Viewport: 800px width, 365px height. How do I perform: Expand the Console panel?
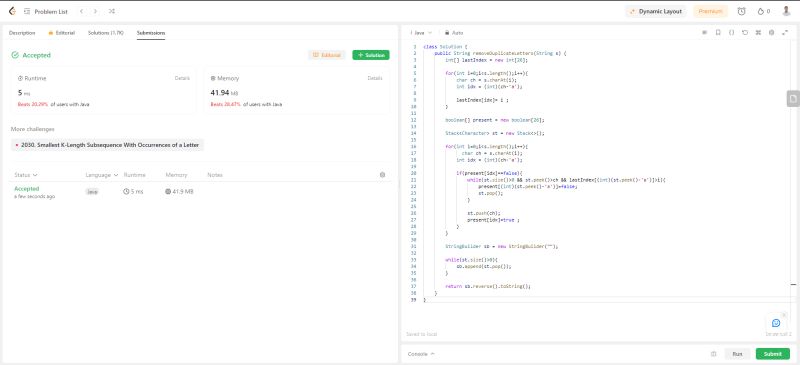pyautogui.click(x=421, y=354)
